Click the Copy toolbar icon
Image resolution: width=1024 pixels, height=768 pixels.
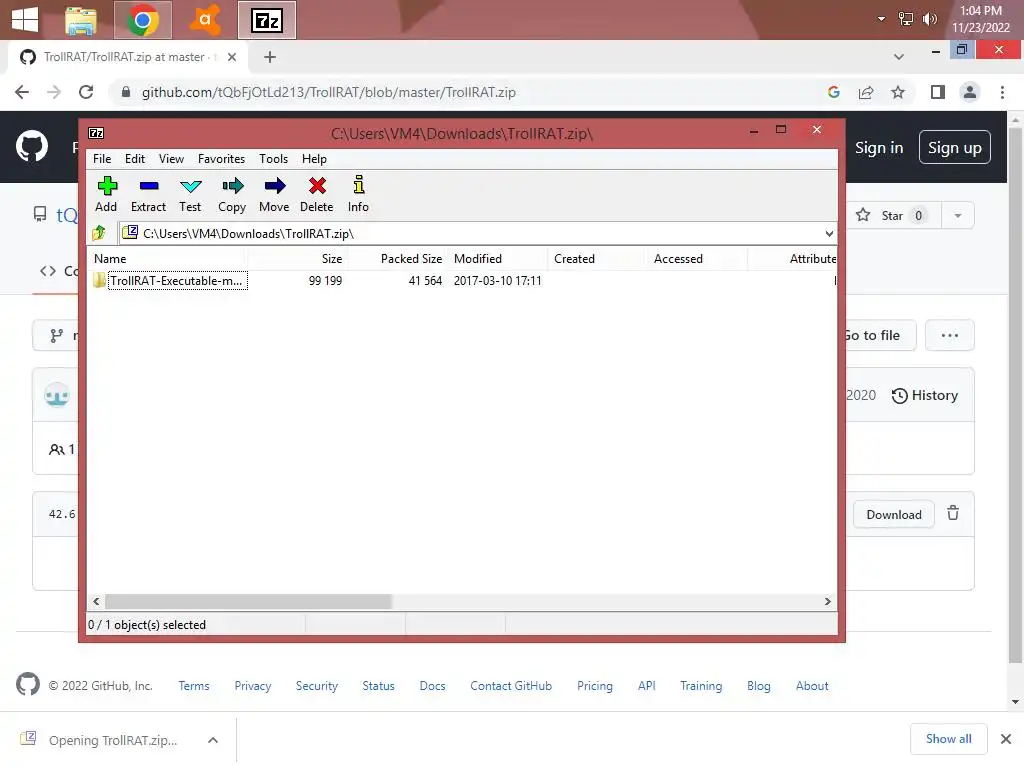click(x=232, y=187)
